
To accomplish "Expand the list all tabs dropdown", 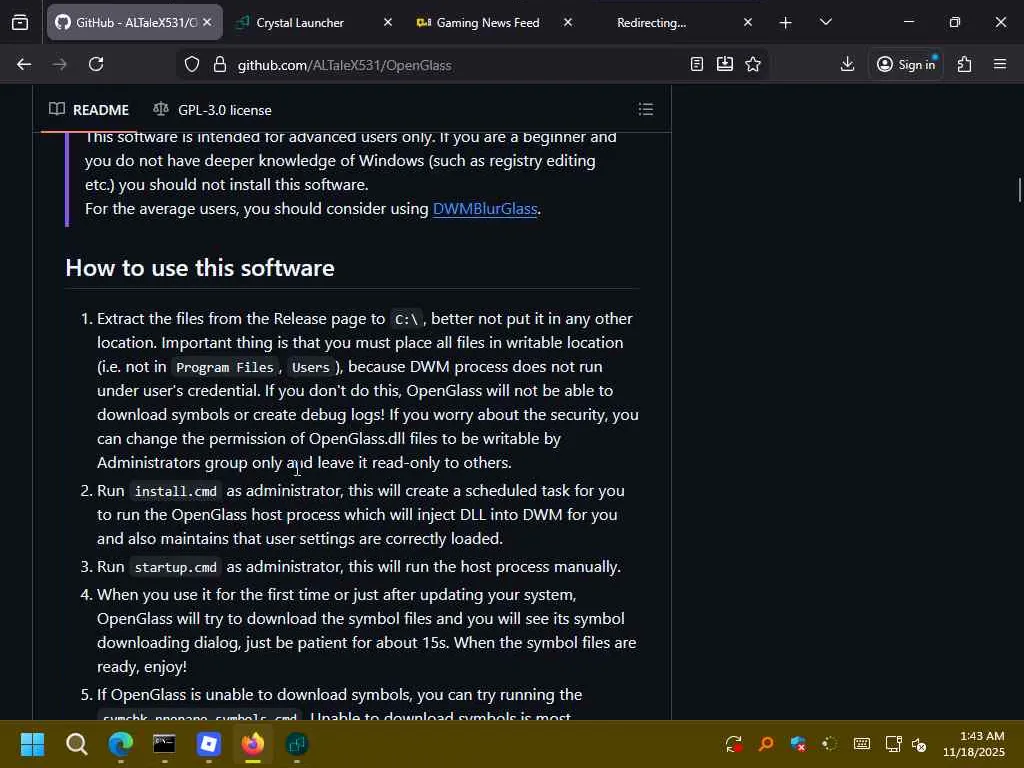I will coord(825,22).
